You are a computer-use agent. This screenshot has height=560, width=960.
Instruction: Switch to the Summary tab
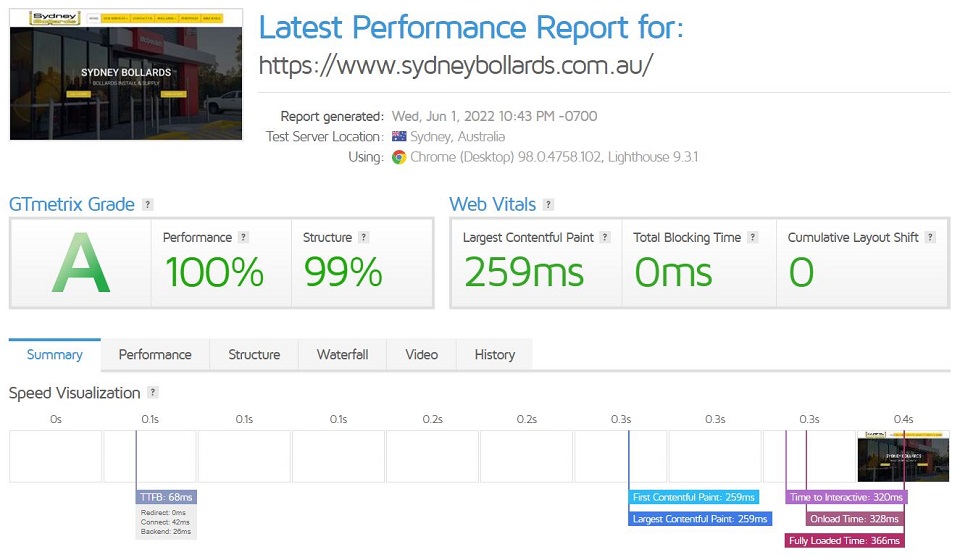[54, 355]
